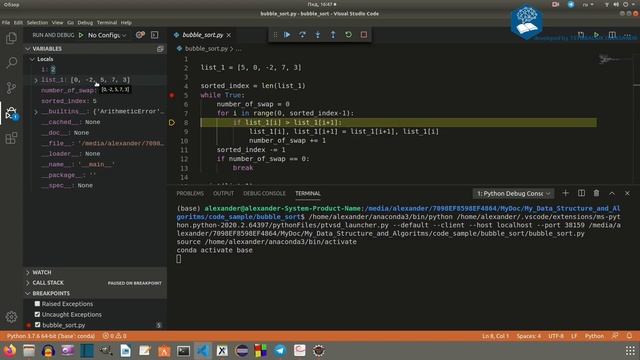
Task: Close the bubble_sort.py editor tab
Action: 229,35
